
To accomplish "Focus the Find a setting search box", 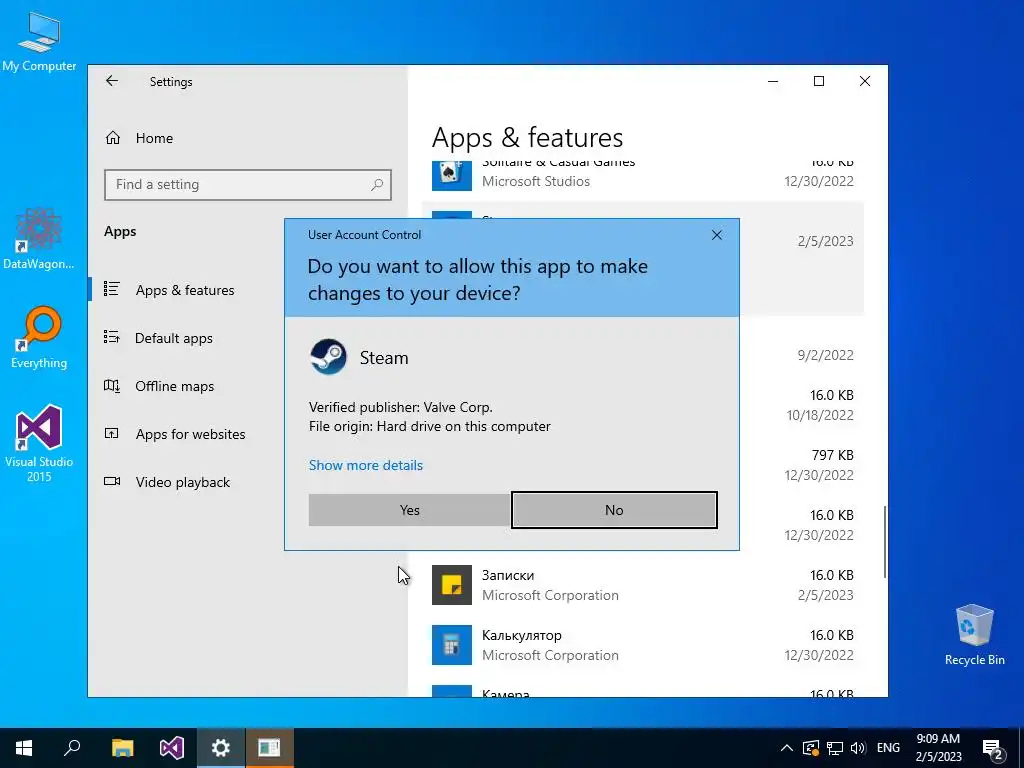I will 248,185.
